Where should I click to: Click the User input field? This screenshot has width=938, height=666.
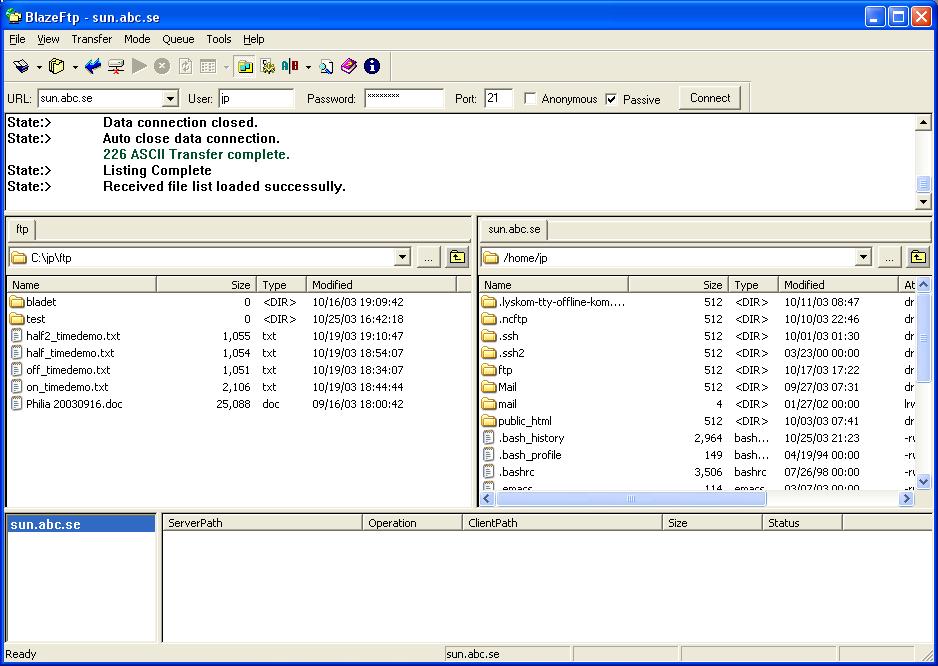[x=257, y=98]
